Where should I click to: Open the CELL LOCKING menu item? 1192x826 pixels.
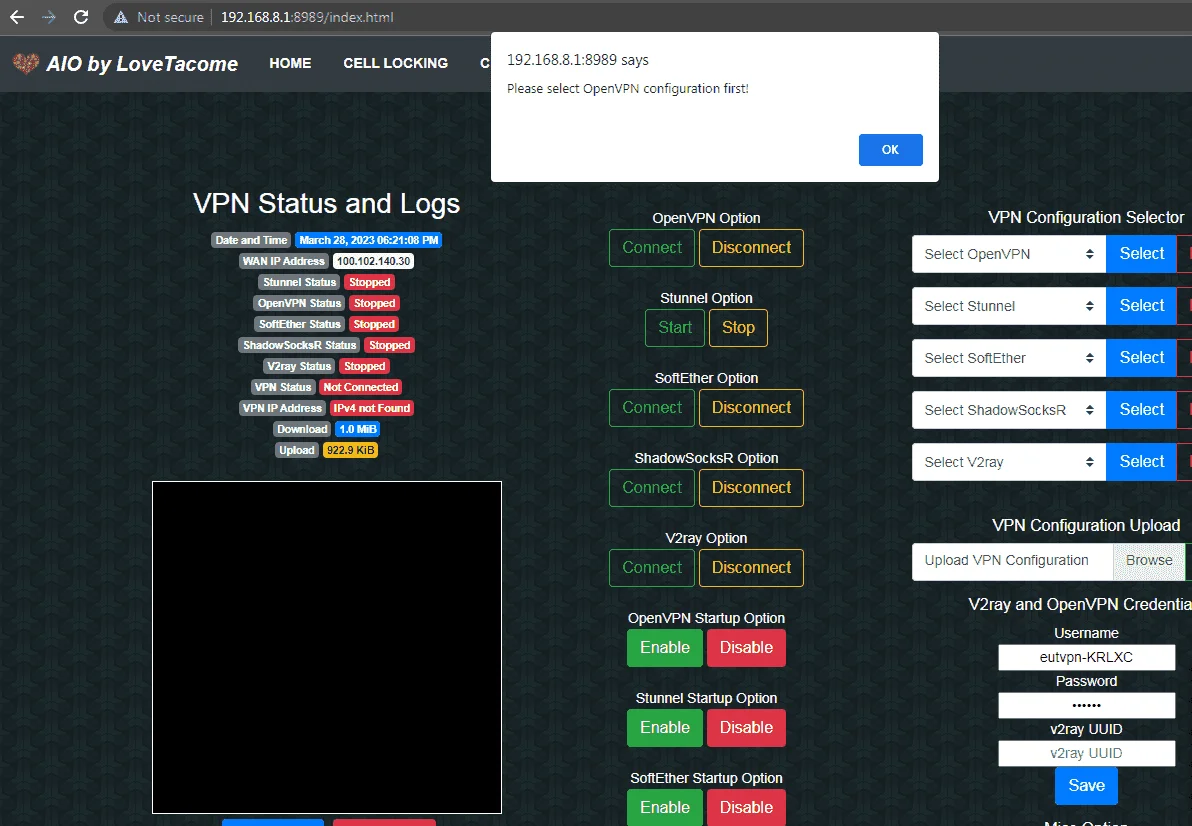click(x=395, y=63)
